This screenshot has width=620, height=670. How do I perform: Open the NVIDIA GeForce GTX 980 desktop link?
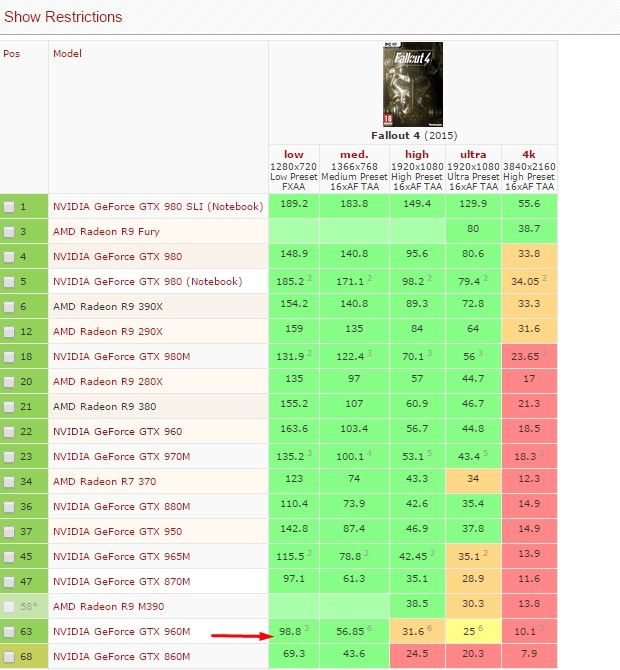coord(118,257)
